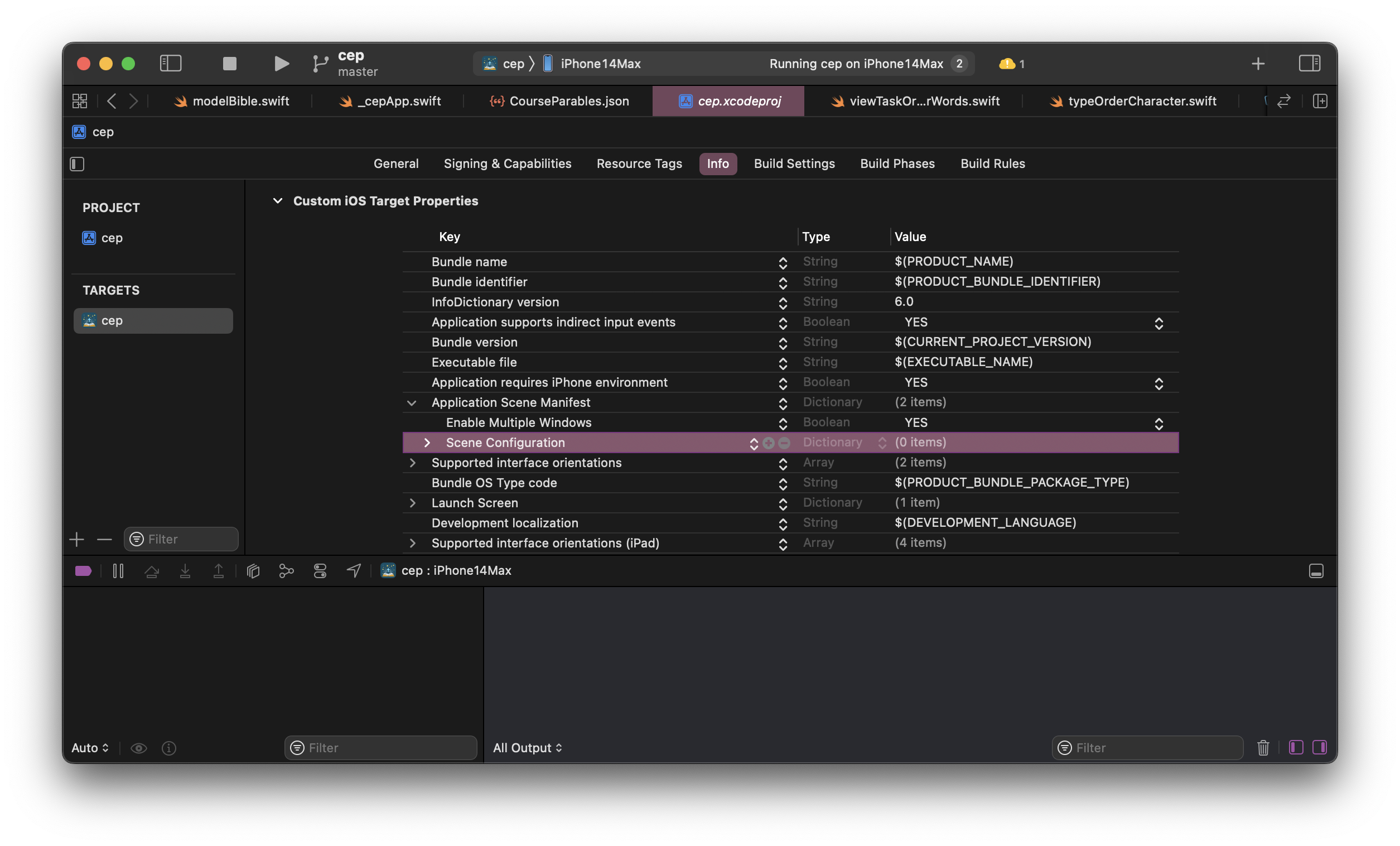This screenshot has height=846, width=1400.
Task: Toggle the console pane visibility
Action: point(1319,747)
